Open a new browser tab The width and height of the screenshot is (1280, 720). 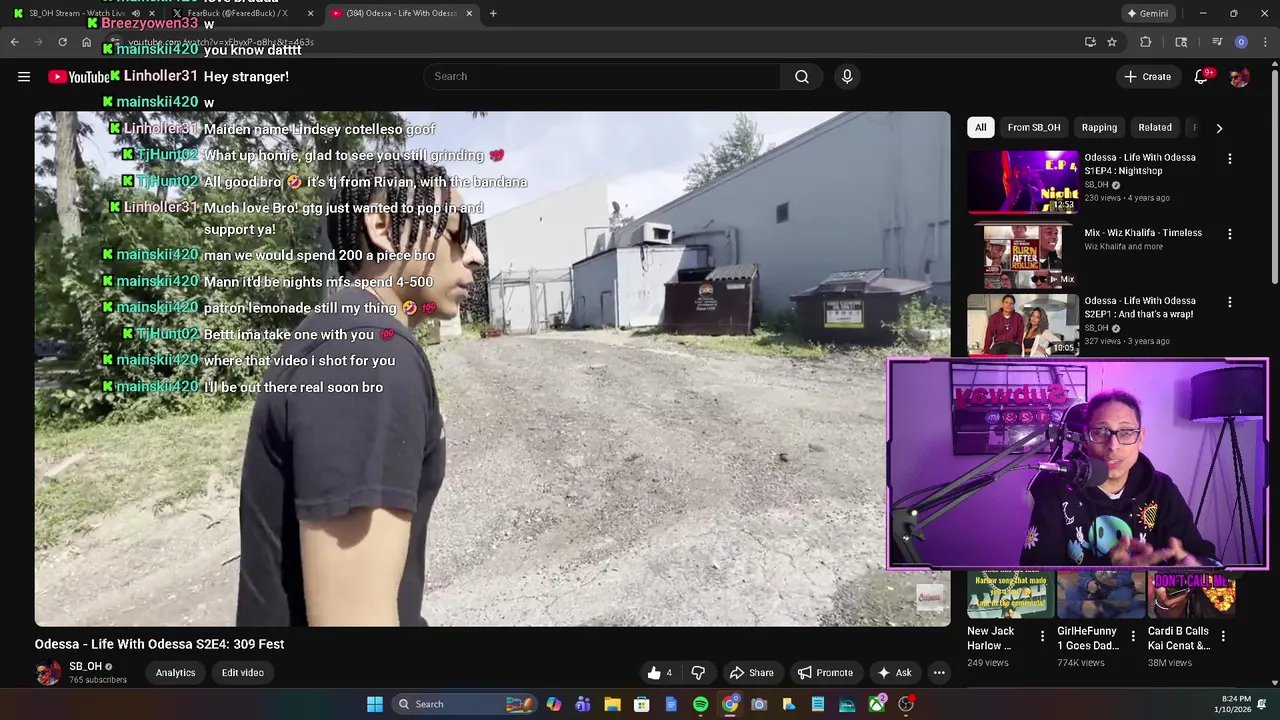tap(493, 13)
